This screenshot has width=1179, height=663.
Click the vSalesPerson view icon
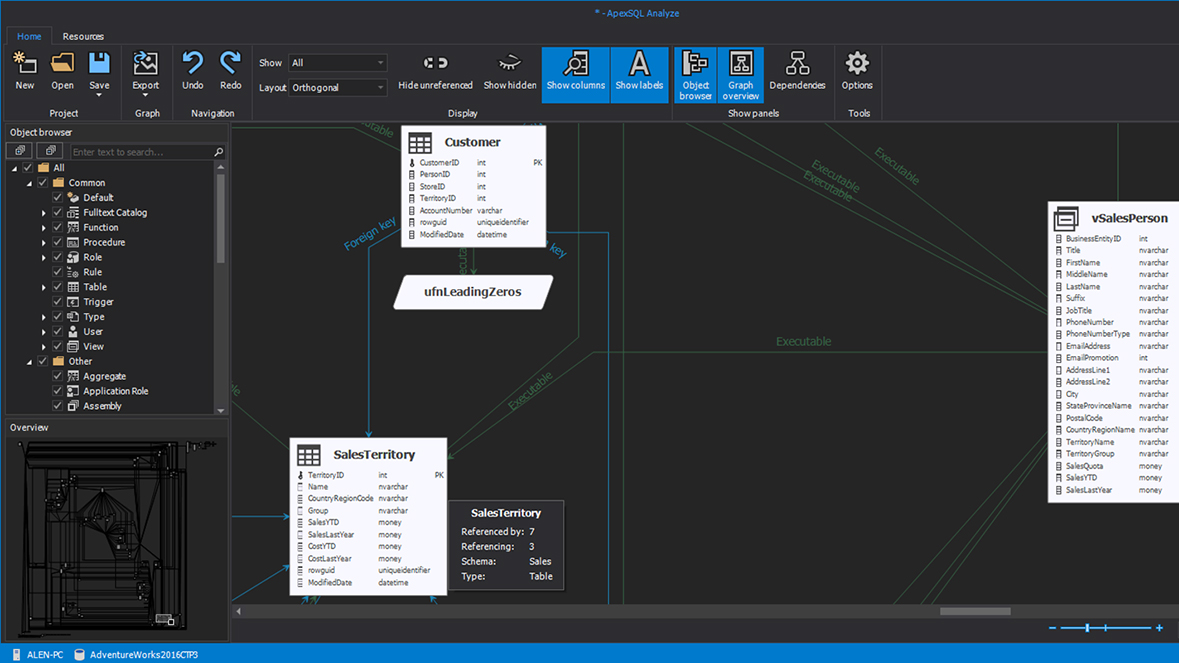pyautogui.click(x=1065, y=219)
